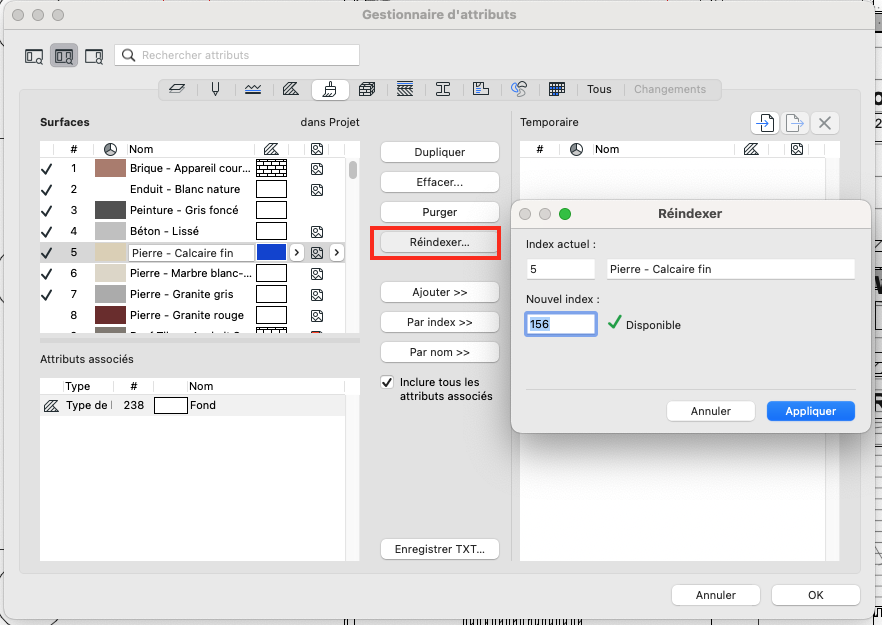
Task: Click texture icon of Pierre - Granite gris
Action: (x=317, y=295)
